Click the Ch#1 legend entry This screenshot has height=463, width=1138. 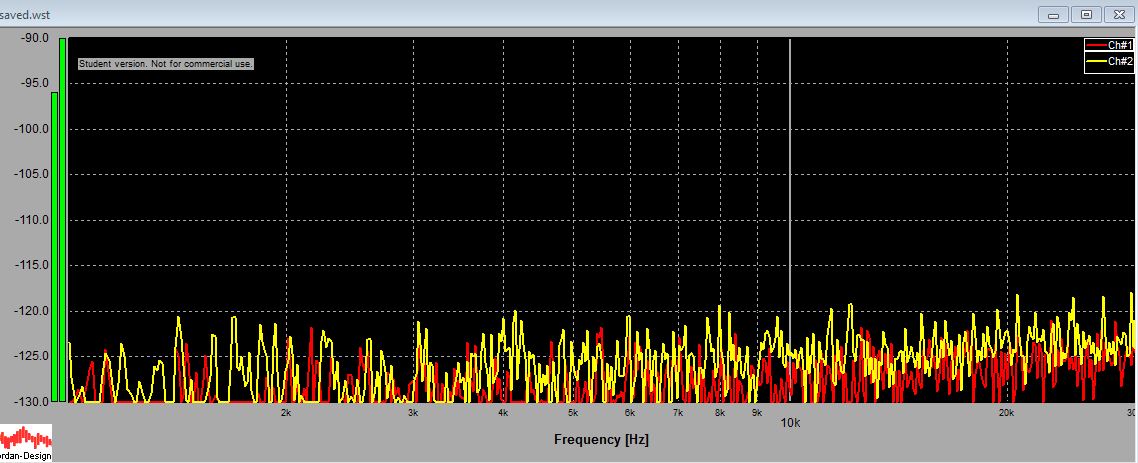[1109, 46]
